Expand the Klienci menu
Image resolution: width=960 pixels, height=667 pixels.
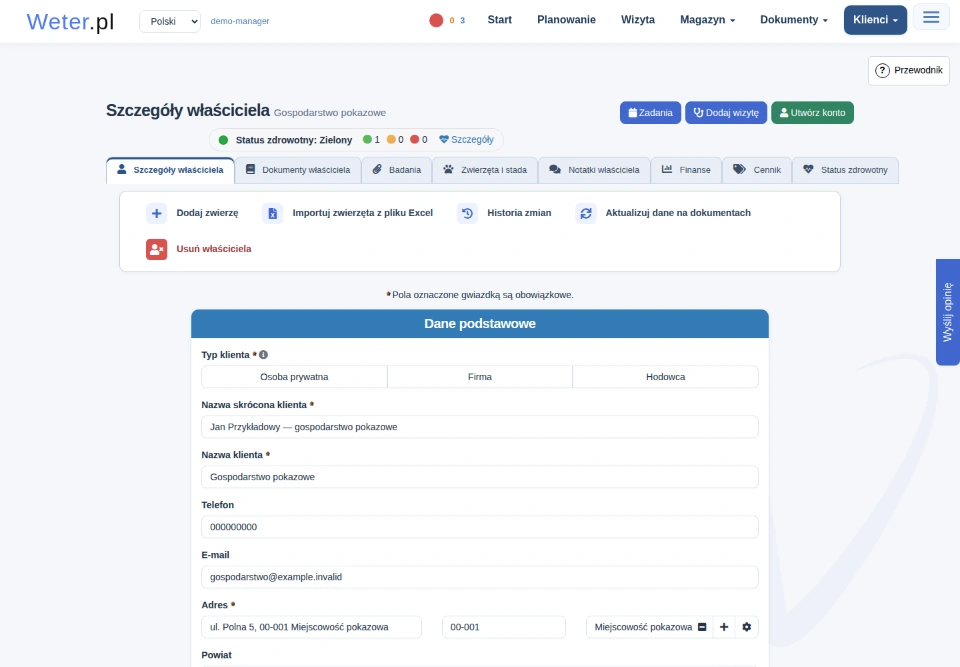876,20
